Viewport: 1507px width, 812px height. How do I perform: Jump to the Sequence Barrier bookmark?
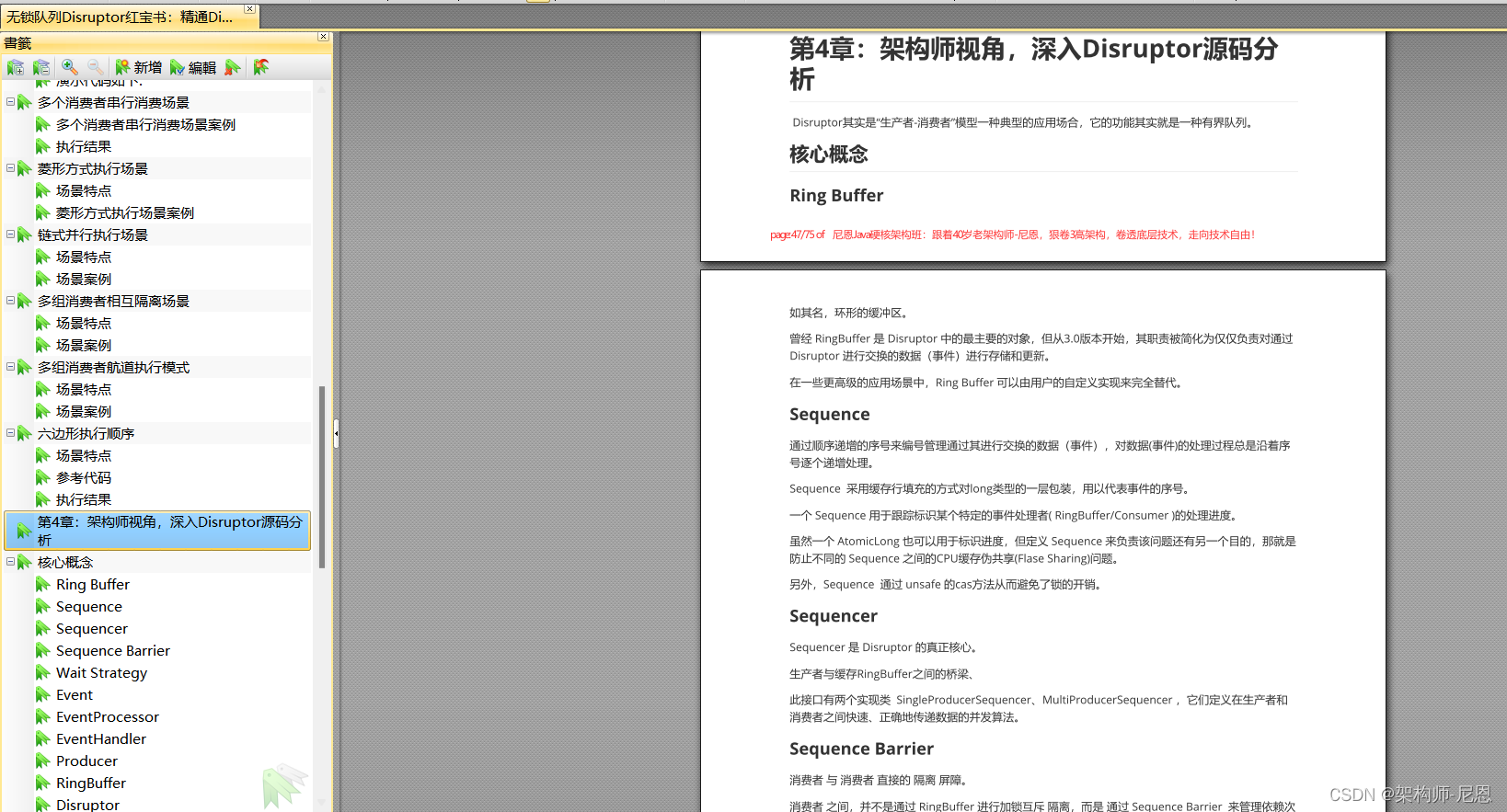tap(113, 650)
